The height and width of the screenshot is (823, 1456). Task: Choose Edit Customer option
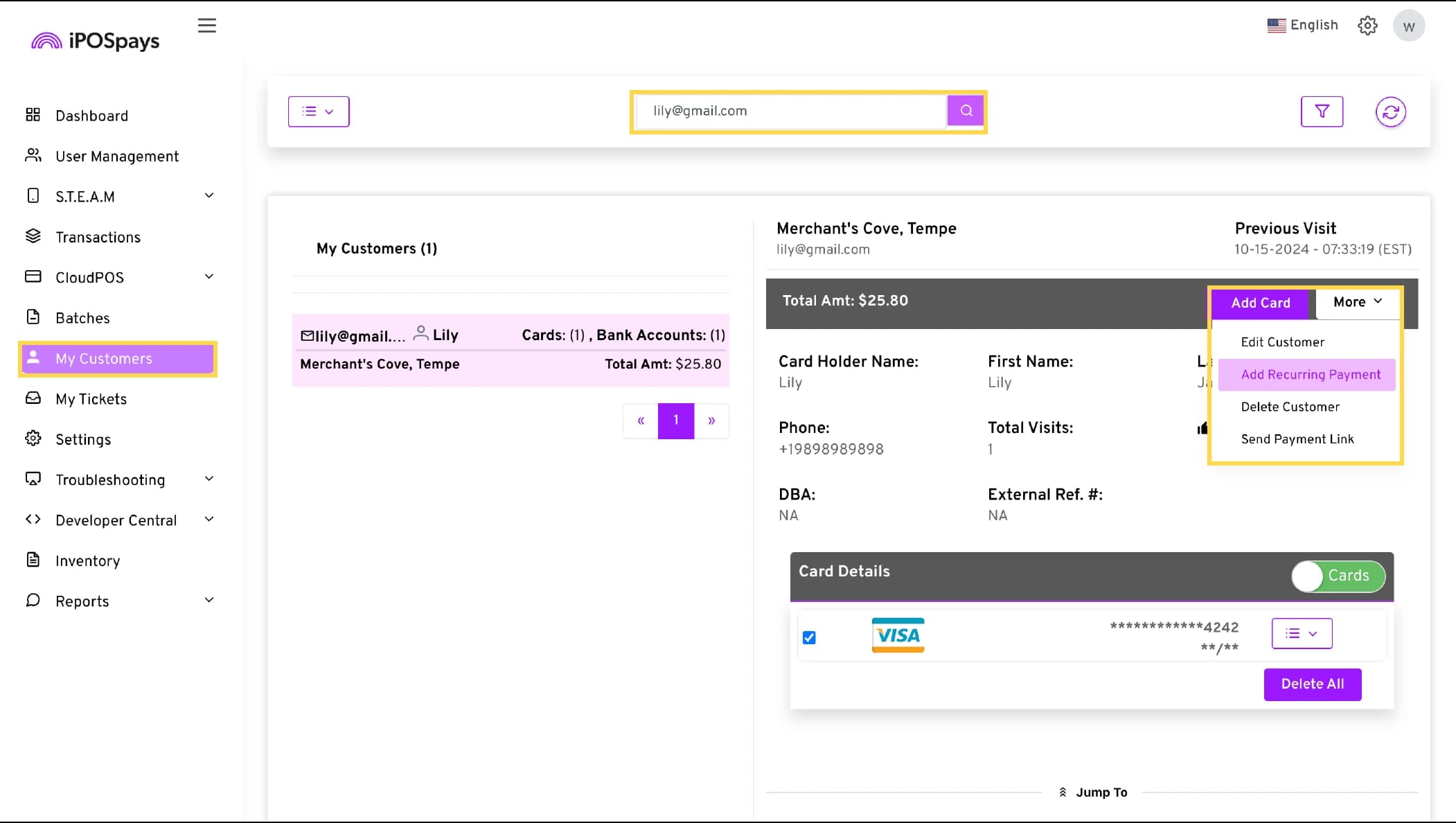1282,342
